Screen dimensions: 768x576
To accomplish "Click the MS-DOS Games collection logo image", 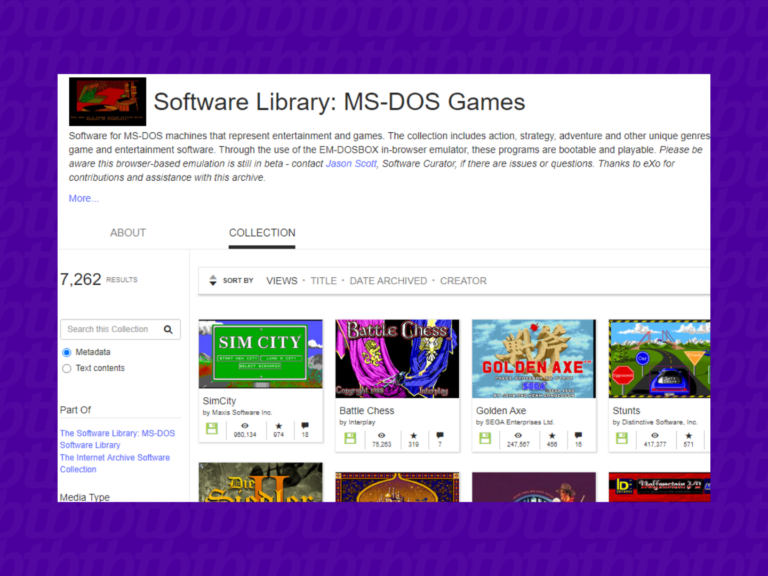I will pyautogui.click(x=107, y=101).
